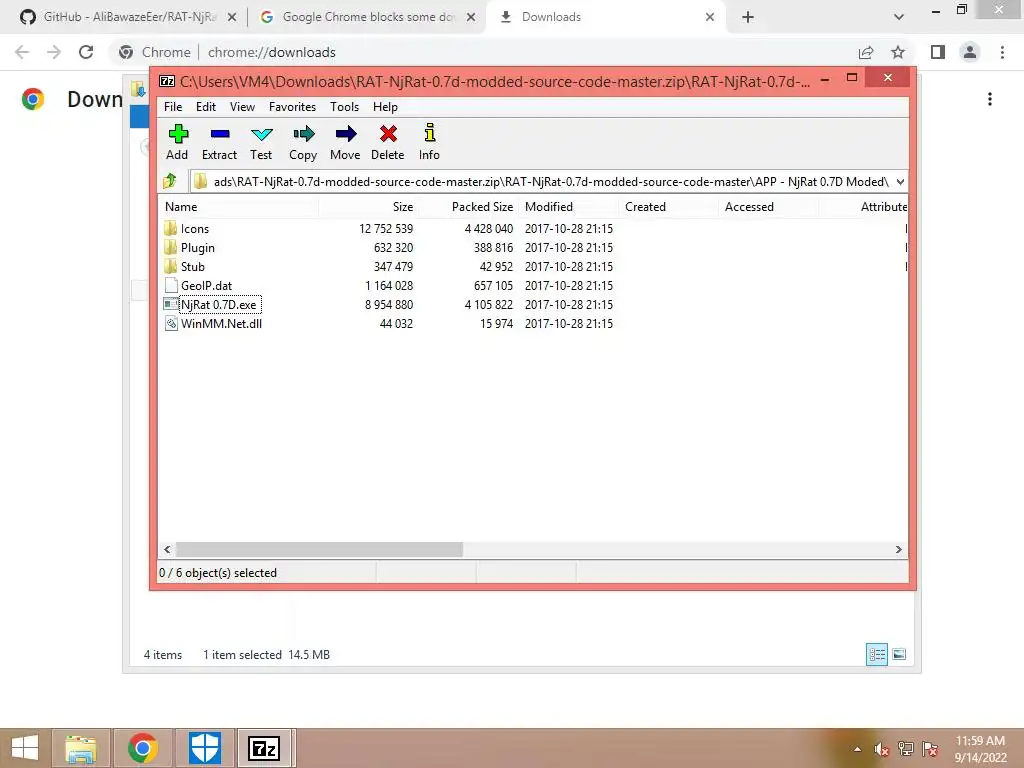Click horizontal scrollbar thumb in 7-Zip
1024x768 pixels.
pos(319,550)
